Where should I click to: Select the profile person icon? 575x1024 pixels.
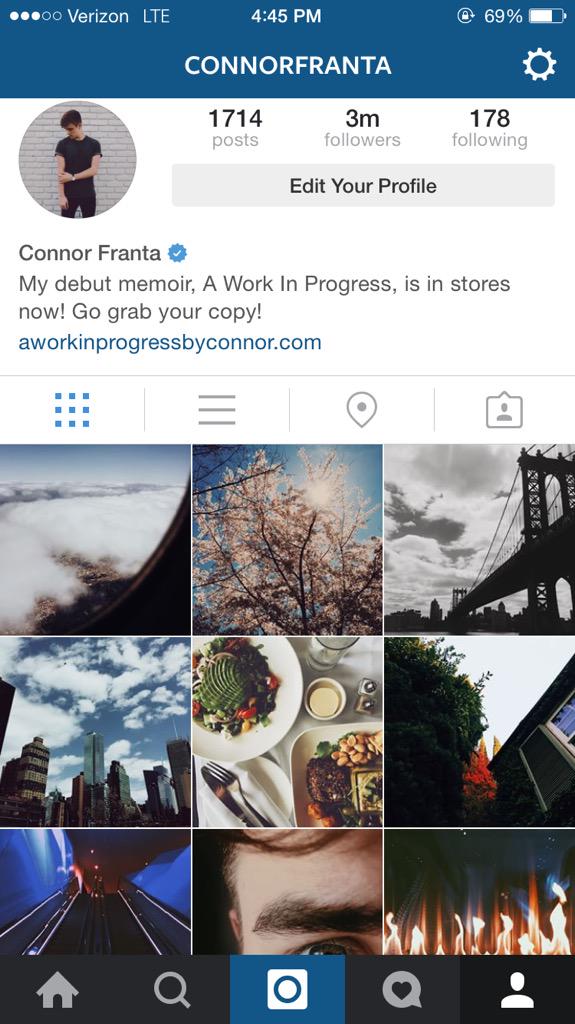(518, 990)
